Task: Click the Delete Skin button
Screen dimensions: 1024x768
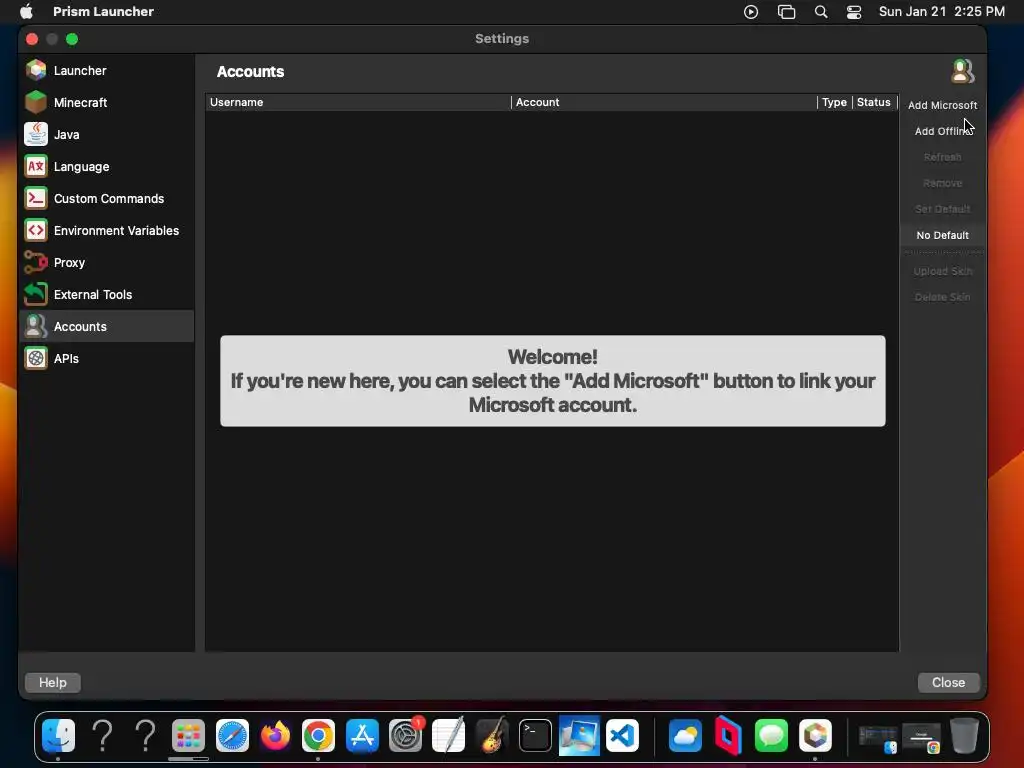Action: click(942, 297)
